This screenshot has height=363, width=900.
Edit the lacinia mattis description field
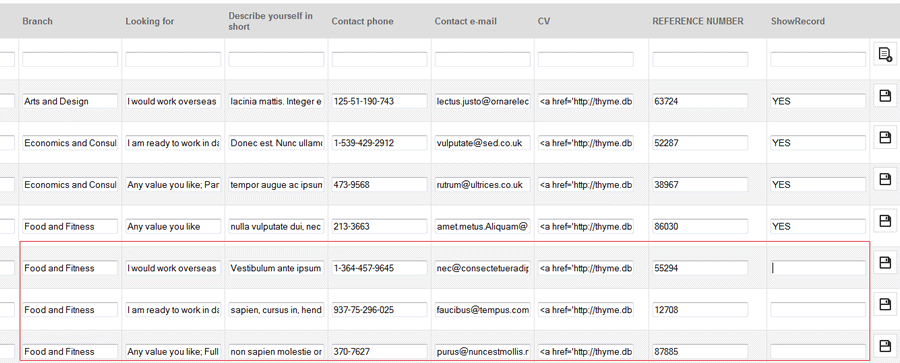276,101
